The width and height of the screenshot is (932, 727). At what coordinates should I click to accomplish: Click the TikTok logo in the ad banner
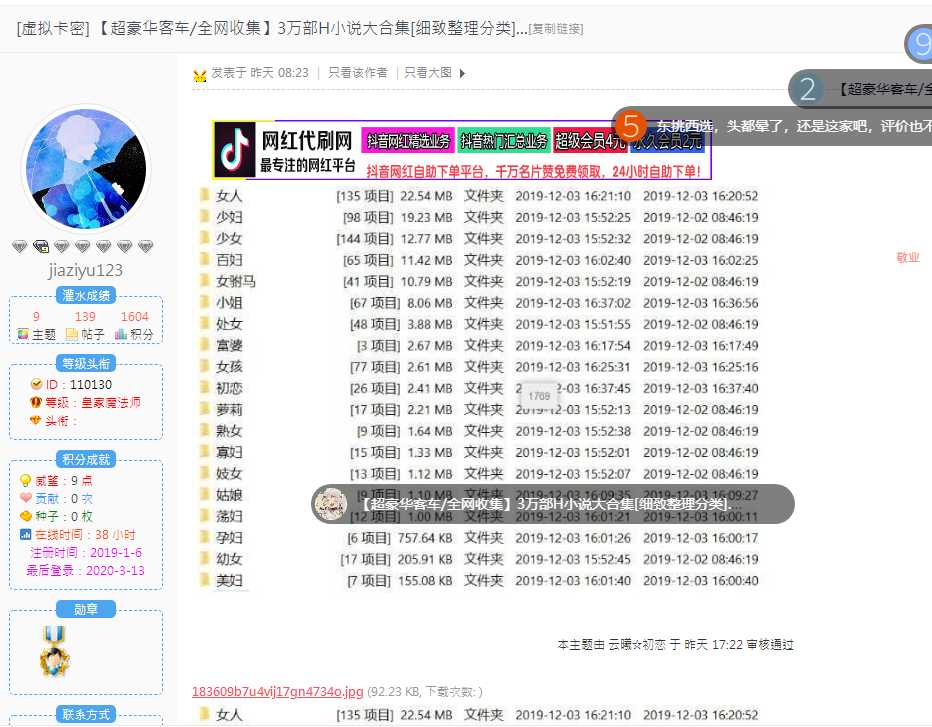pyautogui.click(x=235, y=150)
